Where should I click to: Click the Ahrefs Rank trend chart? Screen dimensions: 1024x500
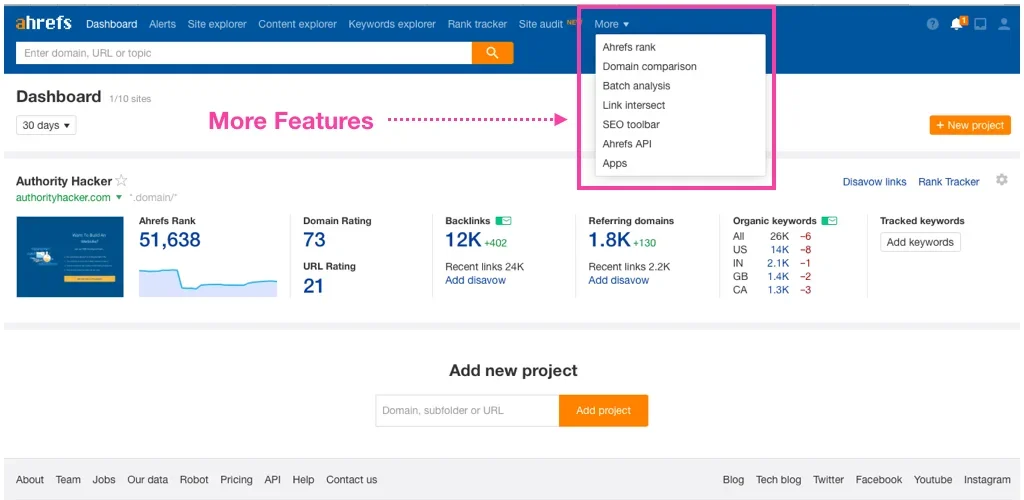pyautogui.click(x=207, y=282)
